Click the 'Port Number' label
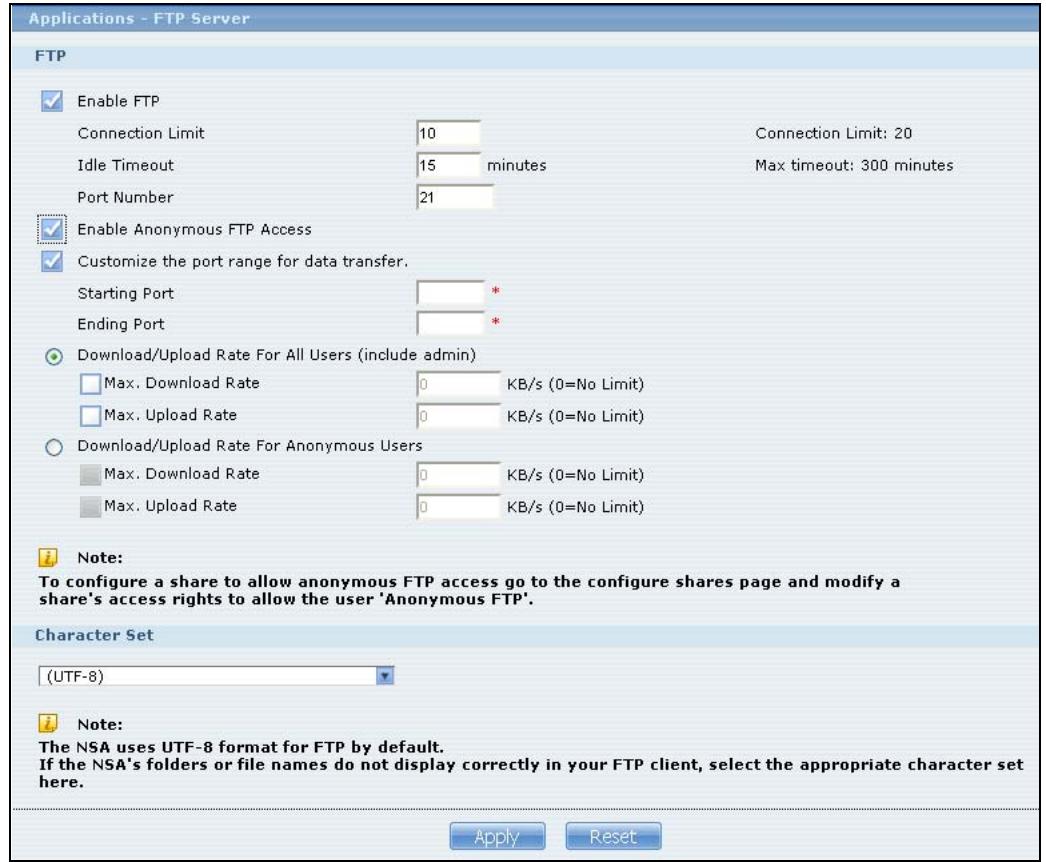Screen dimensions: 1046x862 click(125, 197)
